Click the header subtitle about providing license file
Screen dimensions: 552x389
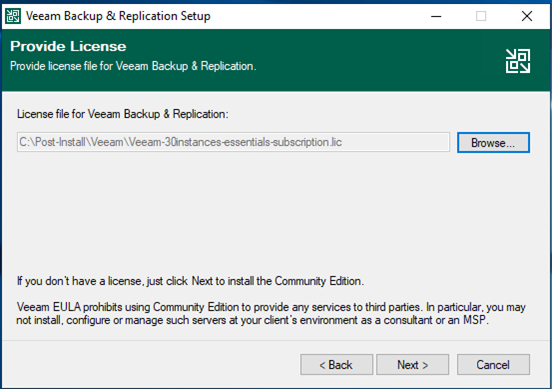click(x=133, y=66)
